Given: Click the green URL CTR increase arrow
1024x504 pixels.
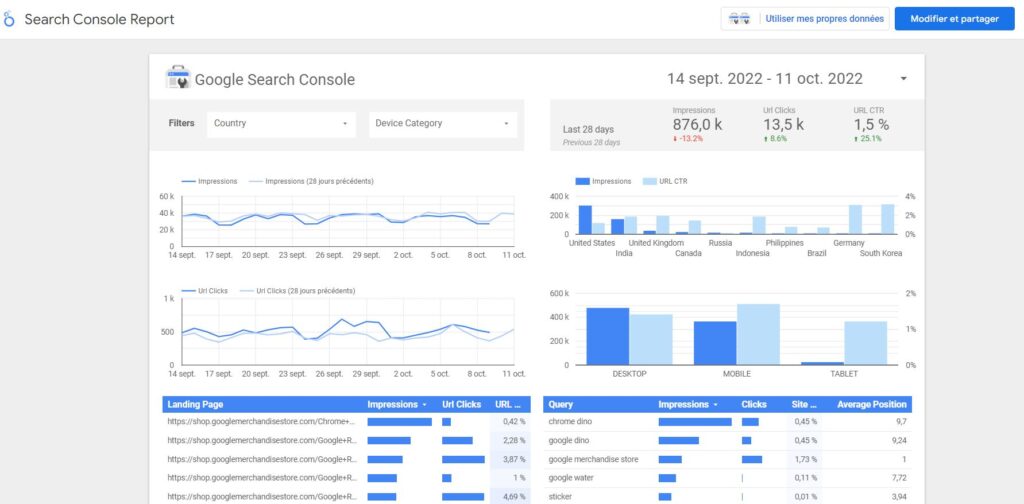Looking at the screenshot, I should 856,139.
